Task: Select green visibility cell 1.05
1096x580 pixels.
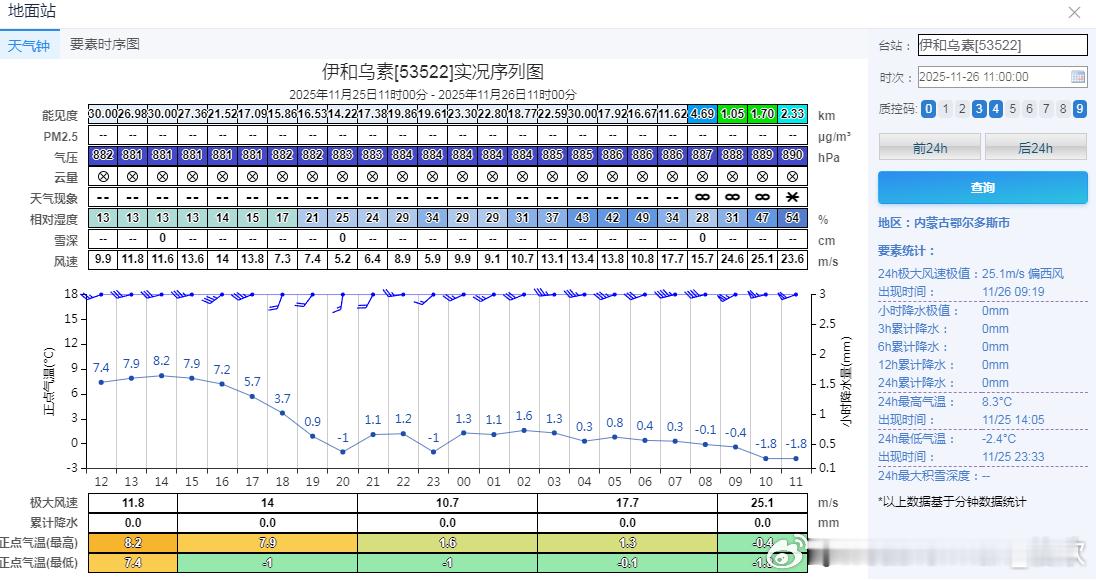Action: [x=733, y=114]
